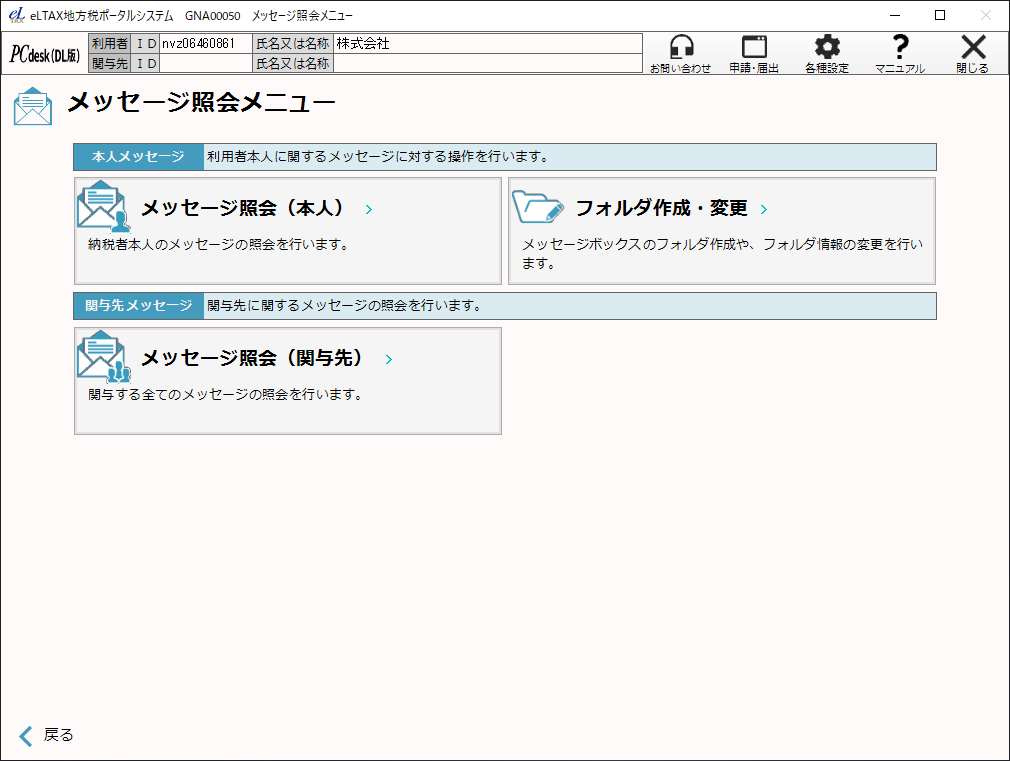Open the マニュアル question mark icon
1010x761 pixels.
click(900, 48)
